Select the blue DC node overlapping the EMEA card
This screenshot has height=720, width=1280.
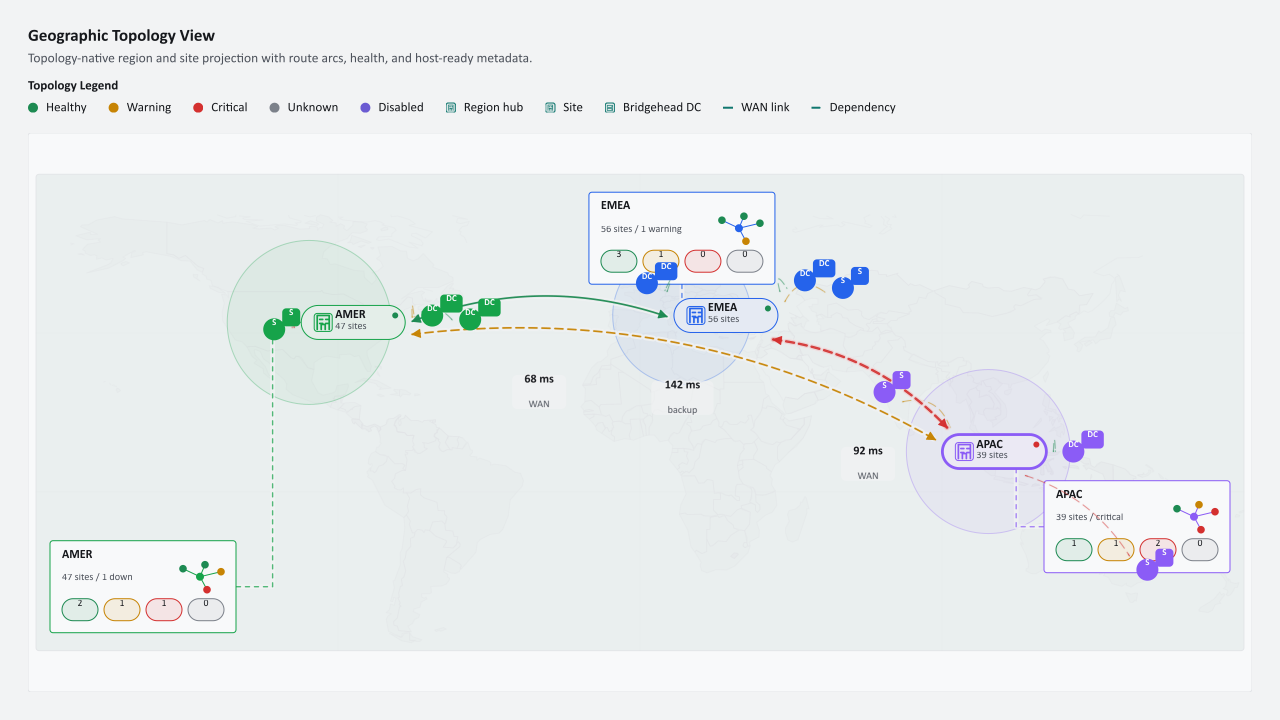click(647, 282)
